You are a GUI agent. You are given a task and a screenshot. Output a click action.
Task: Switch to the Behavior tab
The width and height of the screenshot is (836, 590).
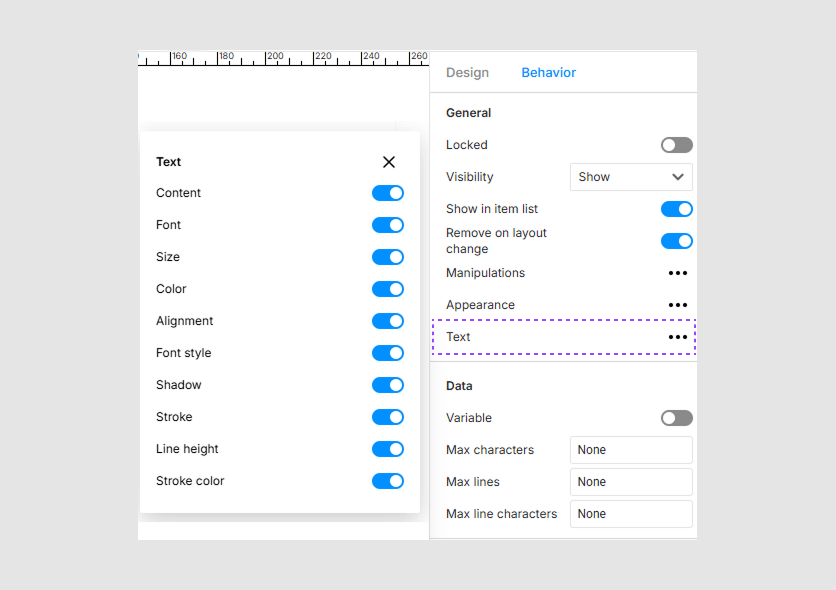click(x=548, y=72)
